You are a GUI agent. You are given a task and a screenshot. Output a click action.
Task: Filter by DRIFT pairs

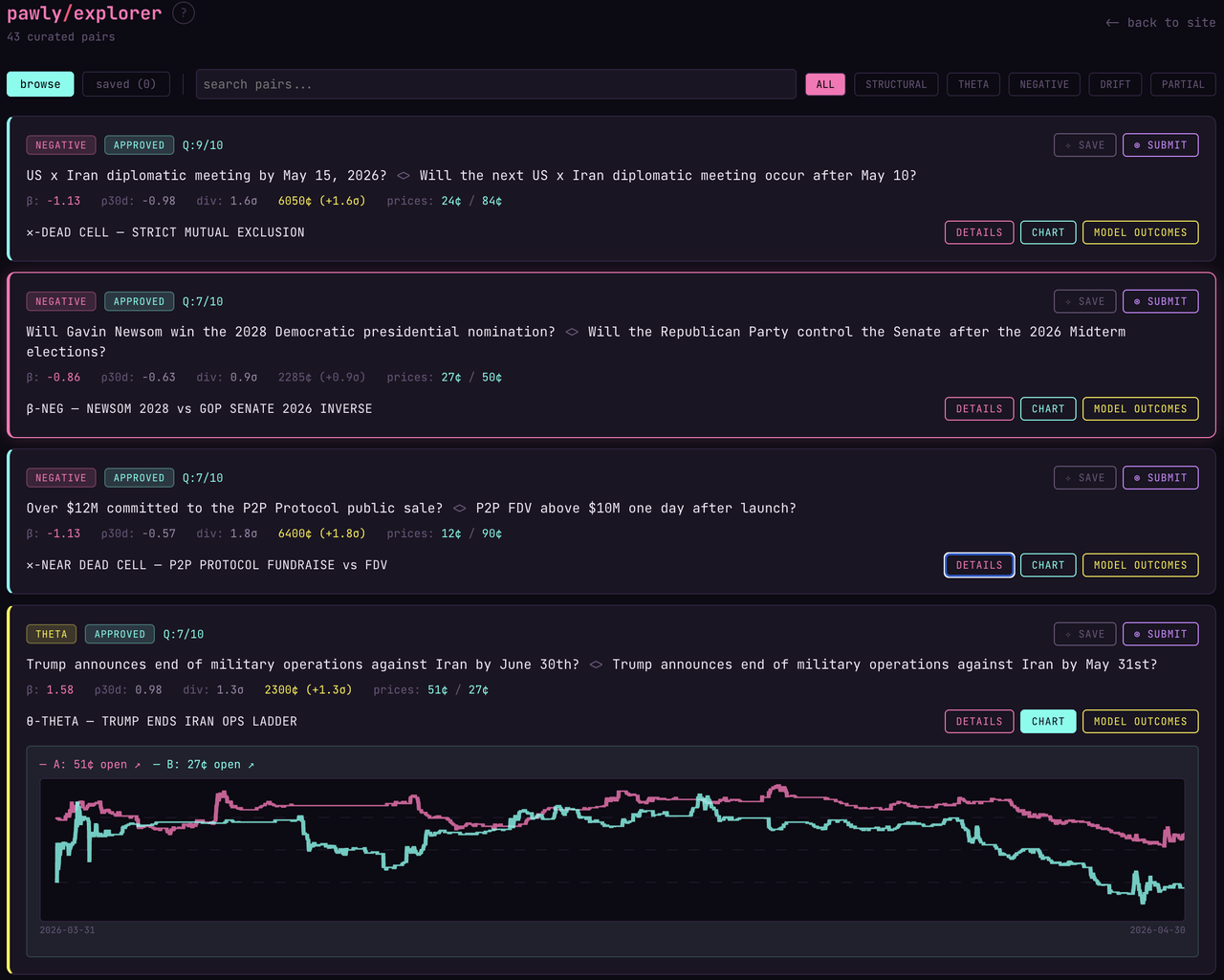click(x=1115, y=84)
